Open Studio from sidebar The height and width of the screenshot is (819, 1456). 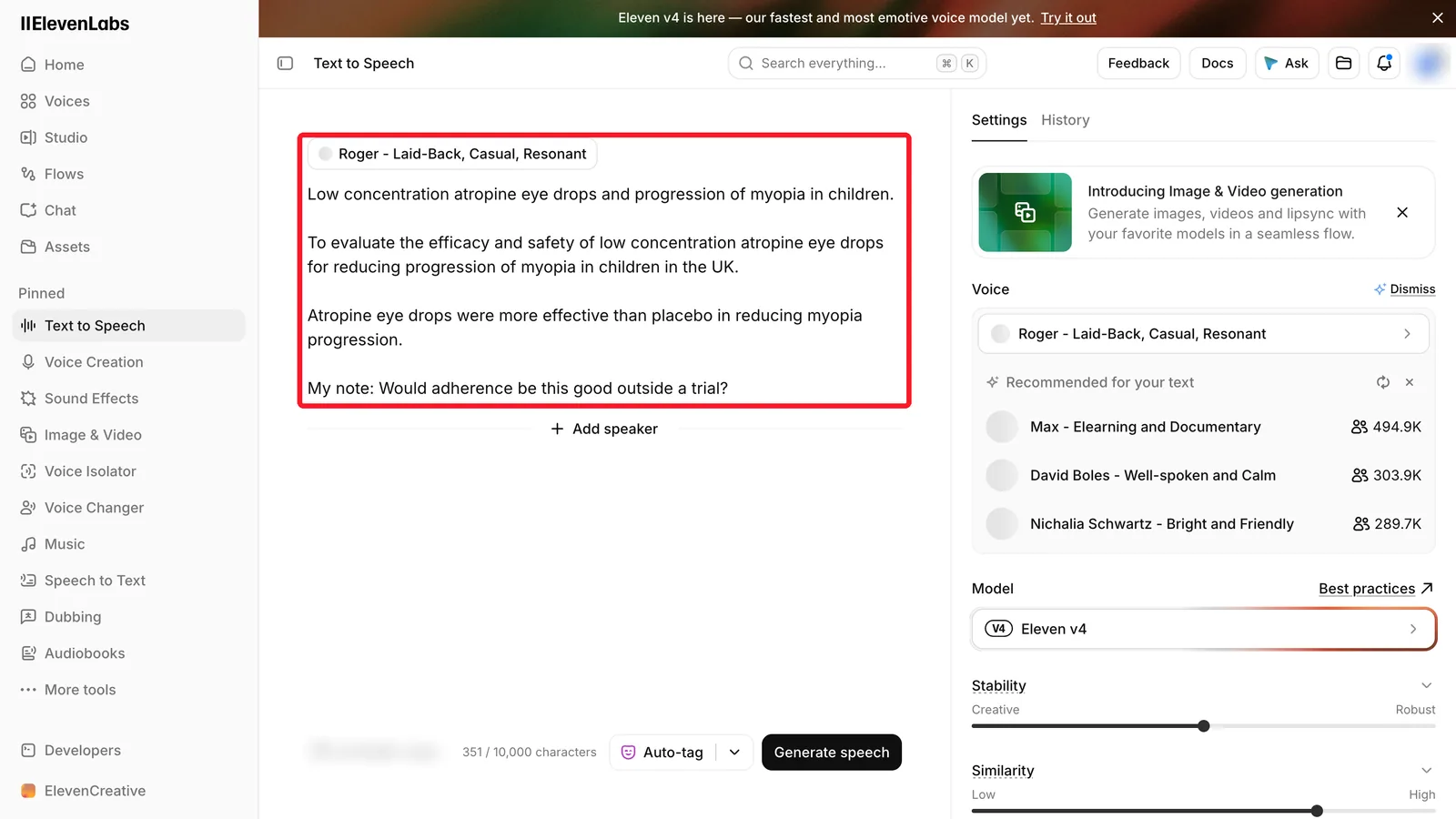click(x=130, y=137)
